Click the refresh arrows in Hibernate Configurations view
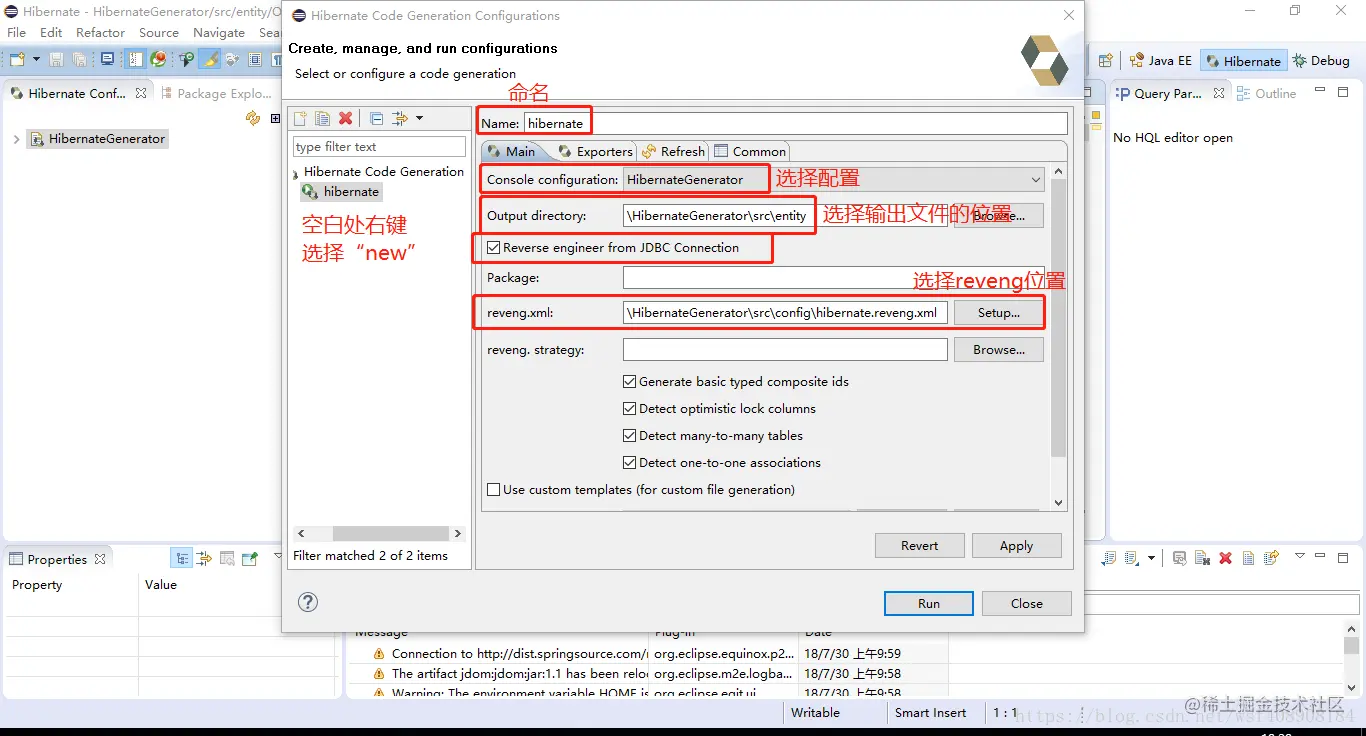Viewport: 1366px width, 736px height. pyautogui.click(x=253, y=118)
